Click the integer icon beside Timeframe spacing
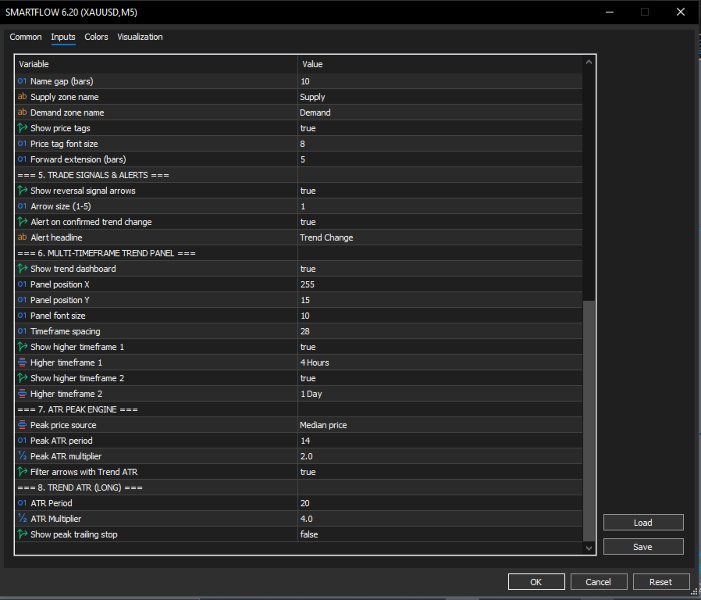The image size is (701, 600). pyautogui.click(x=22, y=331)
